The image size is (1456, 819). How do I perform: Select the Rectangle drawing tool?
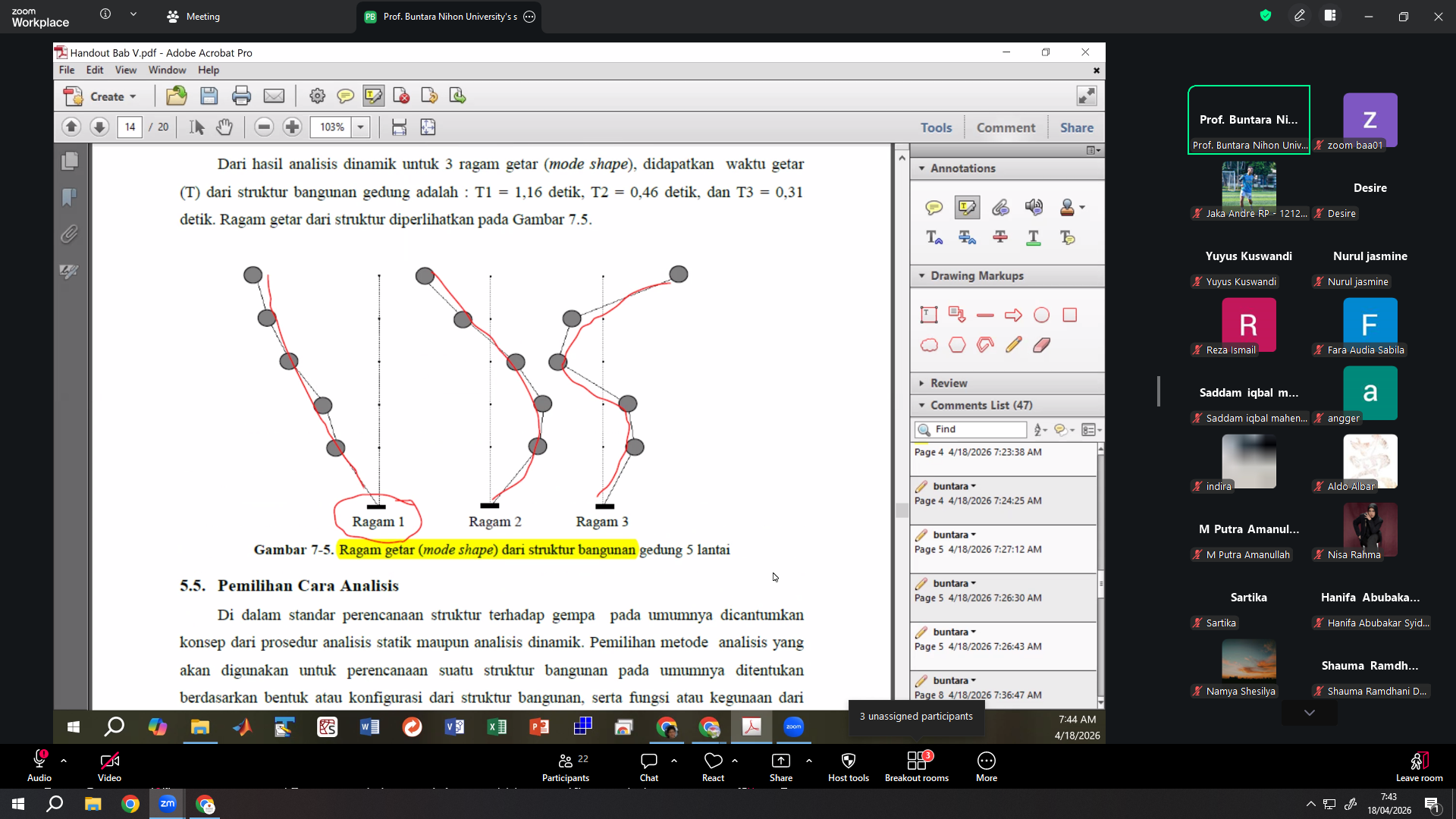[1069, 315]
